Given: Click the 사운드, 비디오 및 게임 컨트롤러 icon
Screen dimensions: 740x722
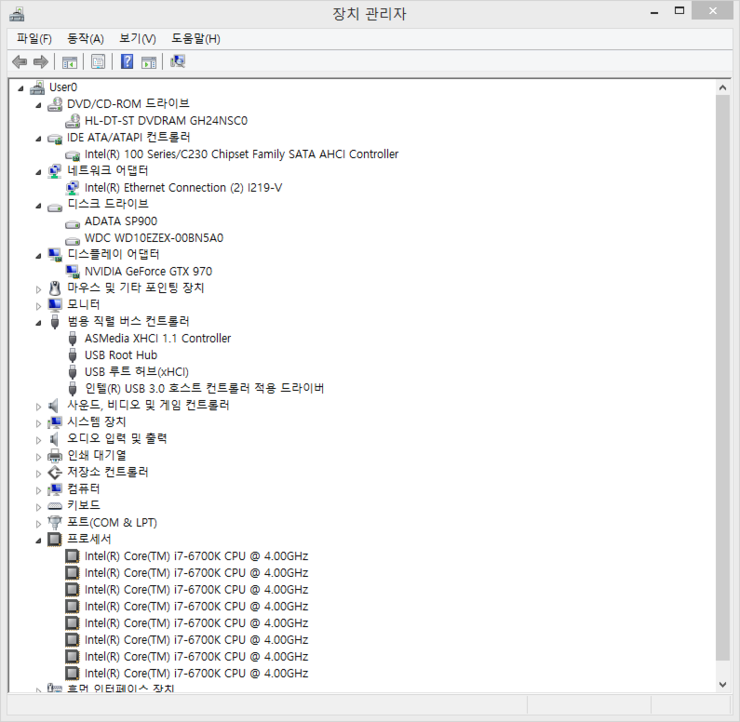Looking at the screenshot, I should (54, 405).
